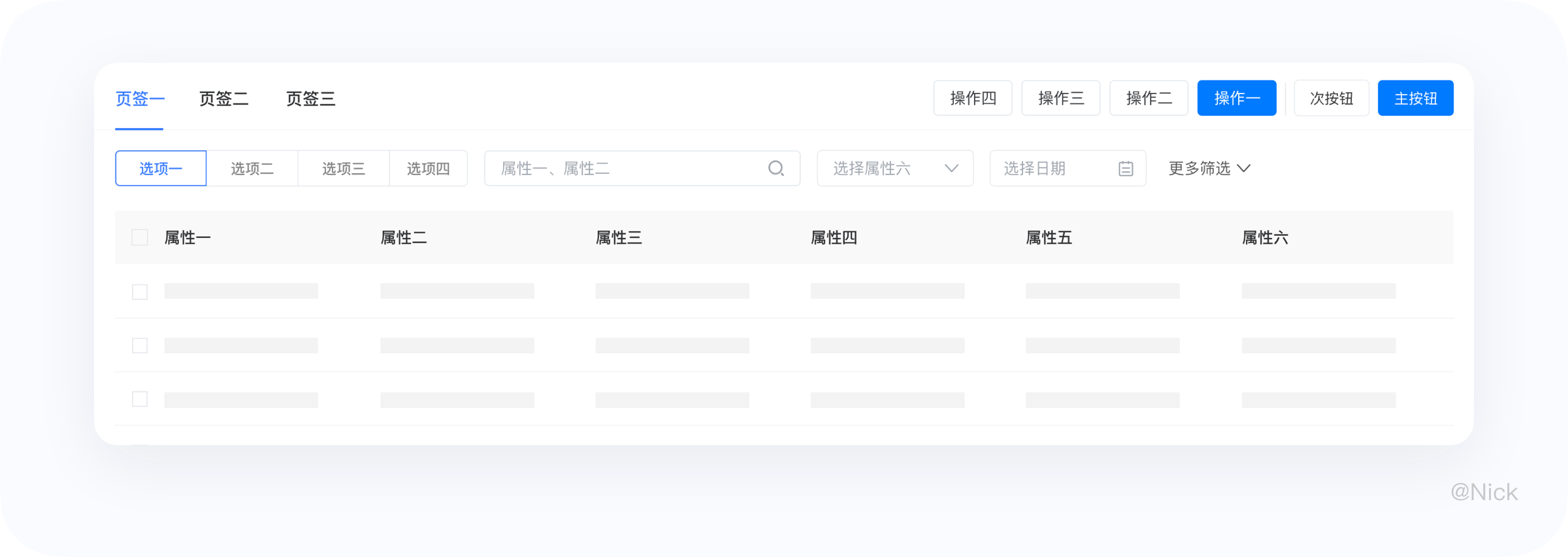Image resolution: width=1568 pixels, height=557 pixels.
Task: Switch to the 页签三 tab
Action: [x=311, y=99]
